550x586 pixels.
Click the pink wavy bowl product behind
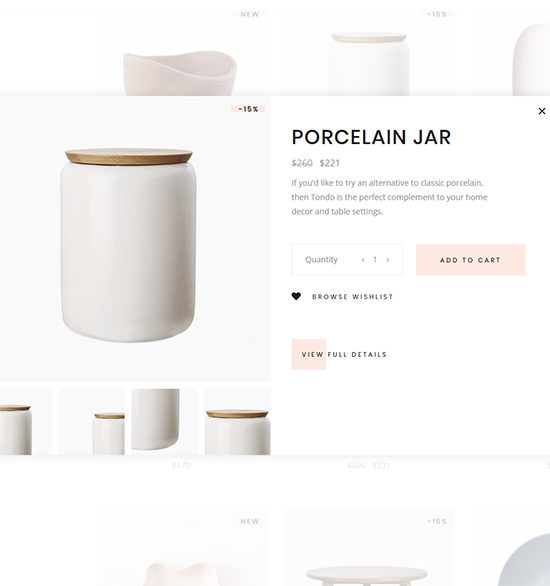(x=180, y=73)
